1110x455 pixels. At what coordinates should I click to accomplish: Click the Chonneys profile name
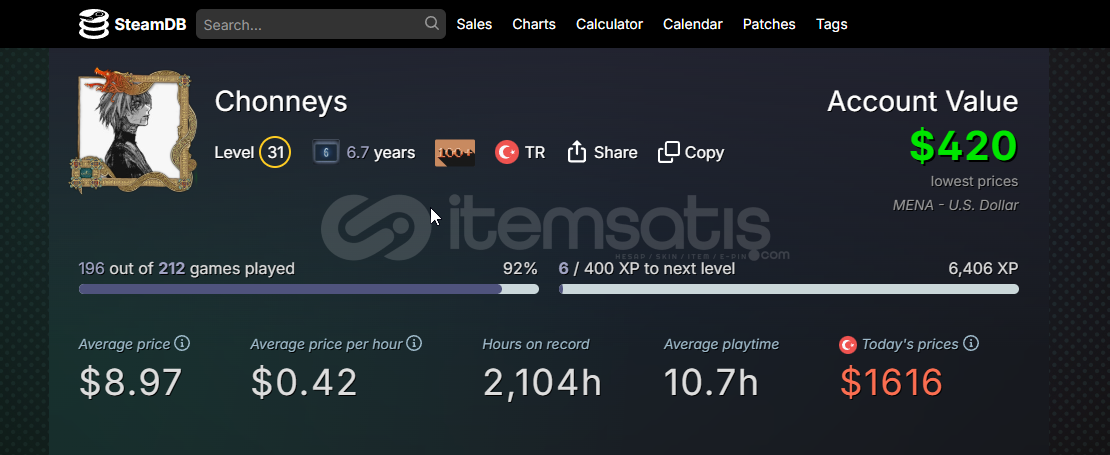click(281, 101)
